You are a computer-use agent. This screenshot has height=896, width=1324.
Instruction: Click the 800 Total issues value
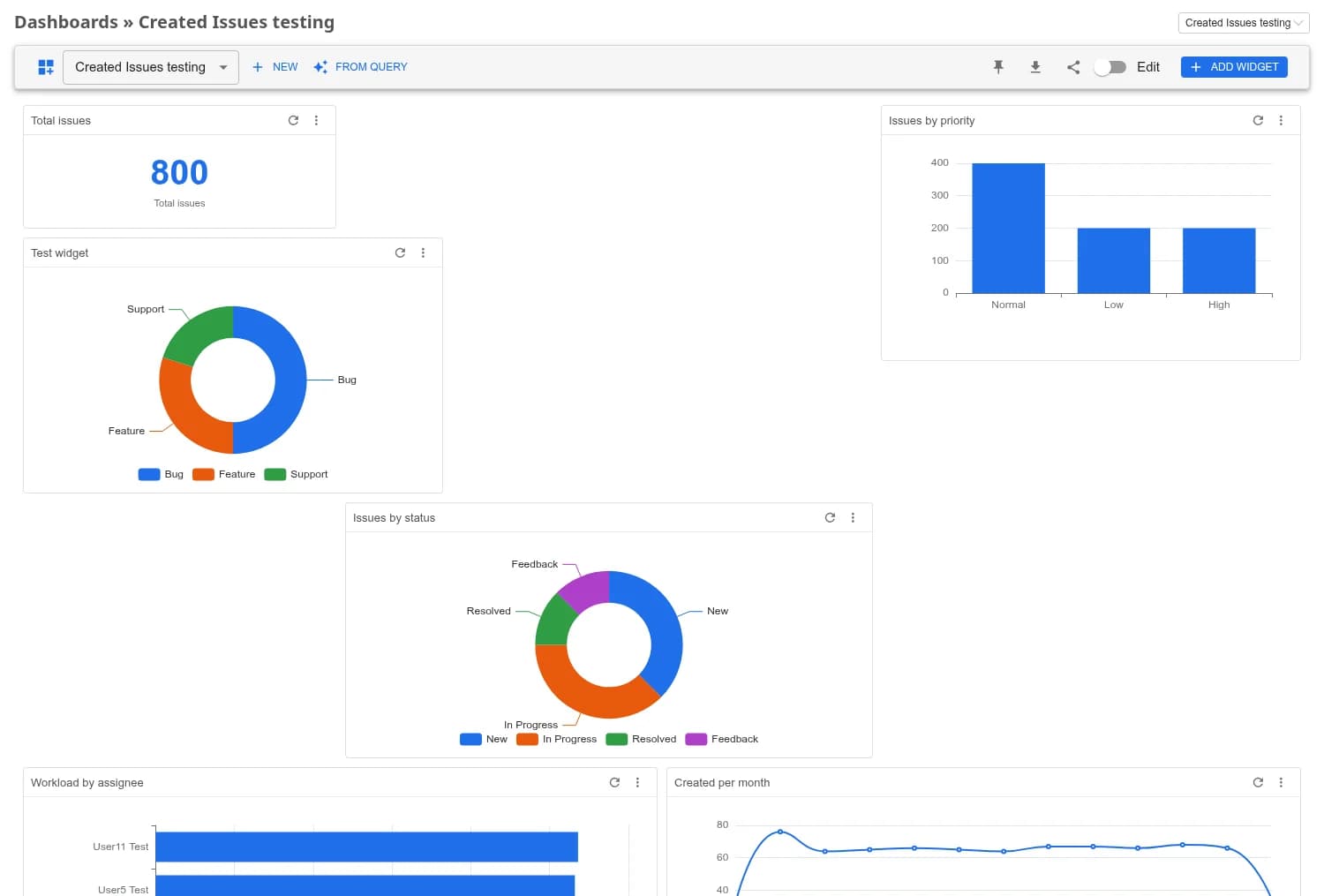tap(179, 172)
